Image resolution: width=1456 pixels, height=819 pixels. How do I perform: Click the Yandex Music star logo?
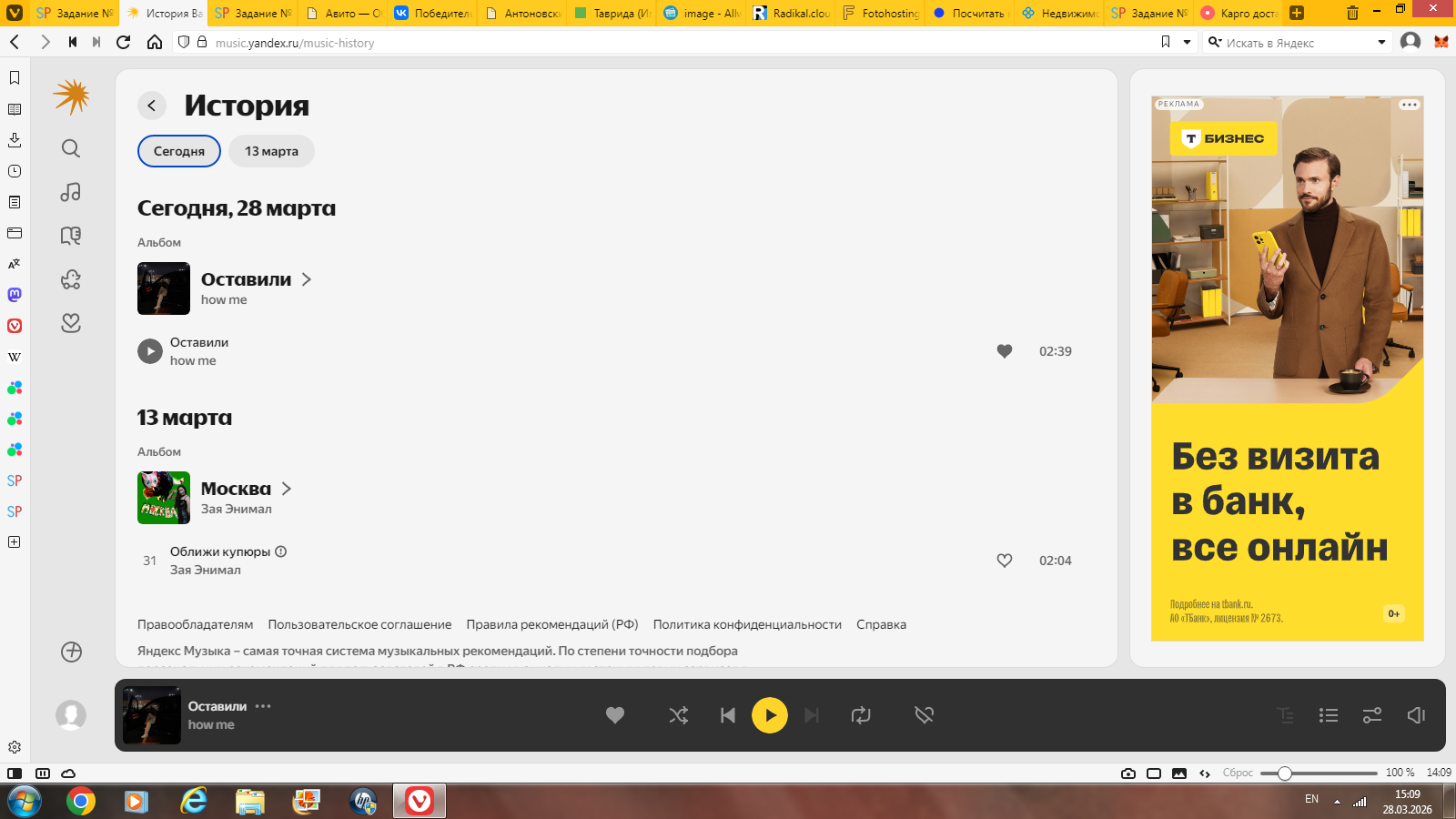pos(71,96)
